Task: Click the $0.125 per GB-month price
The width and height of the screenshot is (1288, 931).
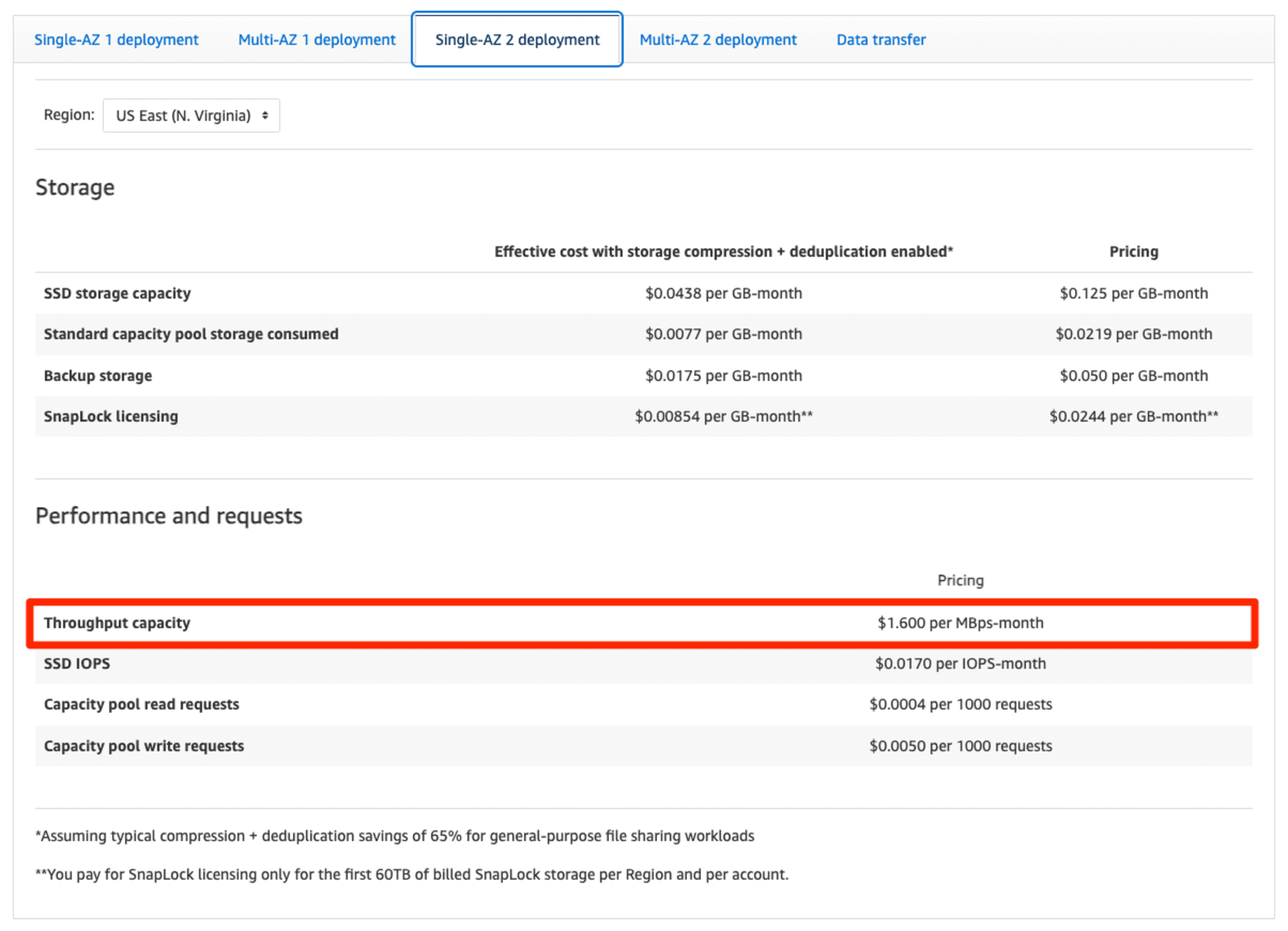Action: [1133, 293]
